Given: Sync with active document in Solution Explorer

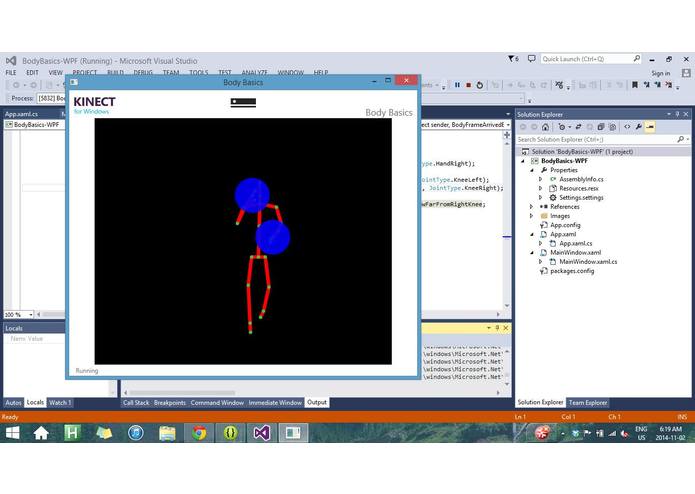Looking at the screenshot, I should (x=578, y=127).
